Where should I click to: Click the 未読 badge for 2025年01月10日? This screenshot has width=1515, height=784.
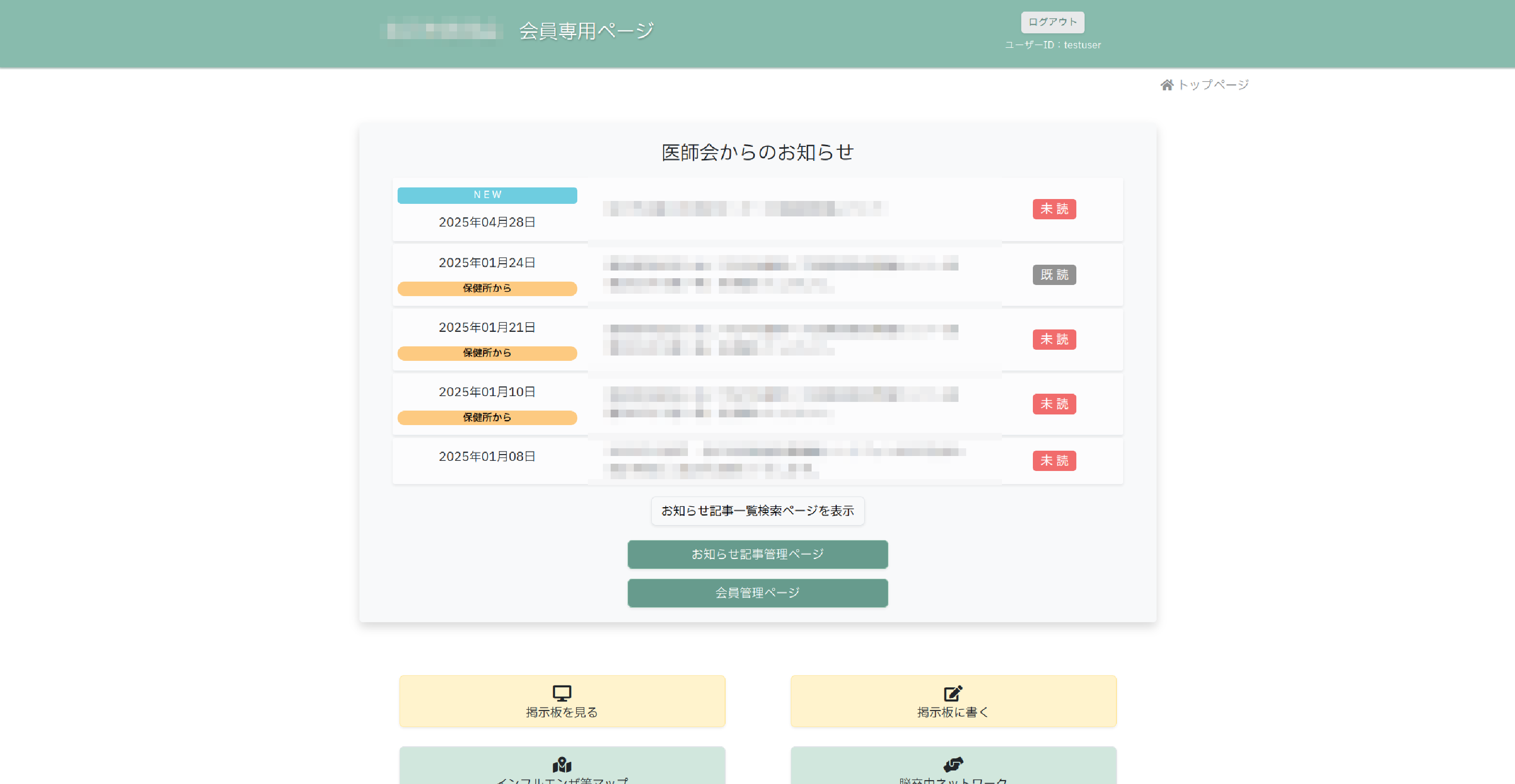pos(1054,404)
